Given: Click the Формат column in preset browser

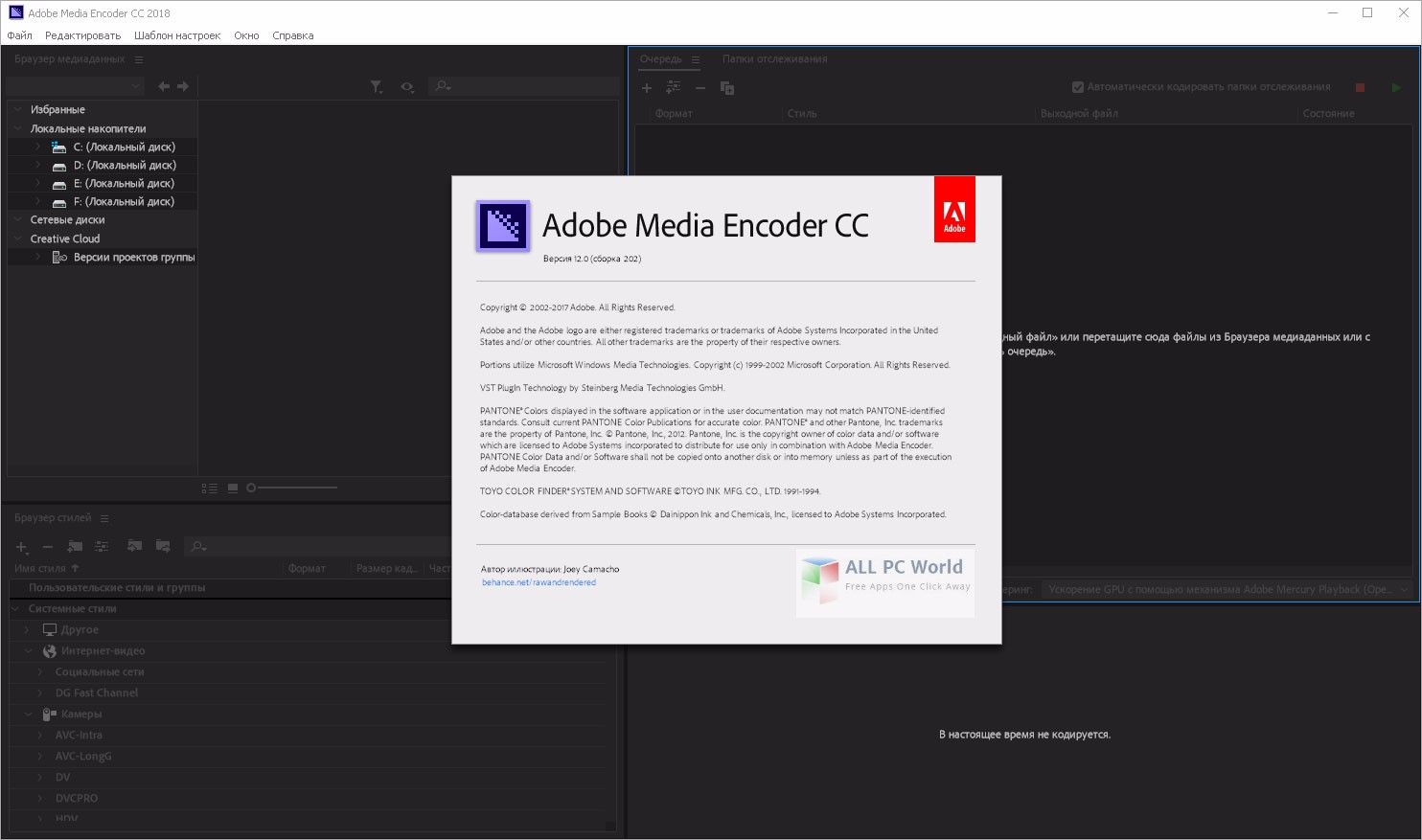Looking at the screenshot, I should [x=307, y=568].
